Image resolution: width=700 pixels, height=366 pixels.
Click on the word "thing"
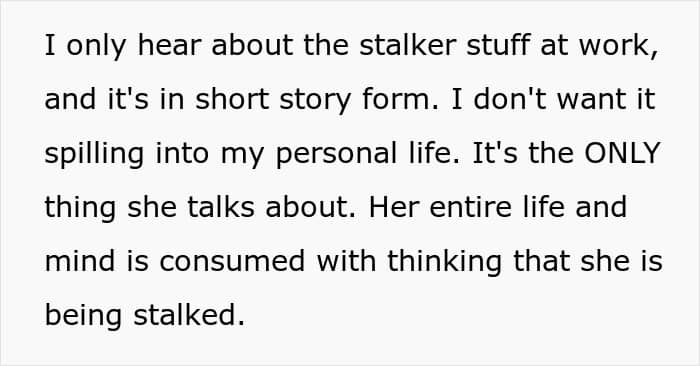click(80, 209)
